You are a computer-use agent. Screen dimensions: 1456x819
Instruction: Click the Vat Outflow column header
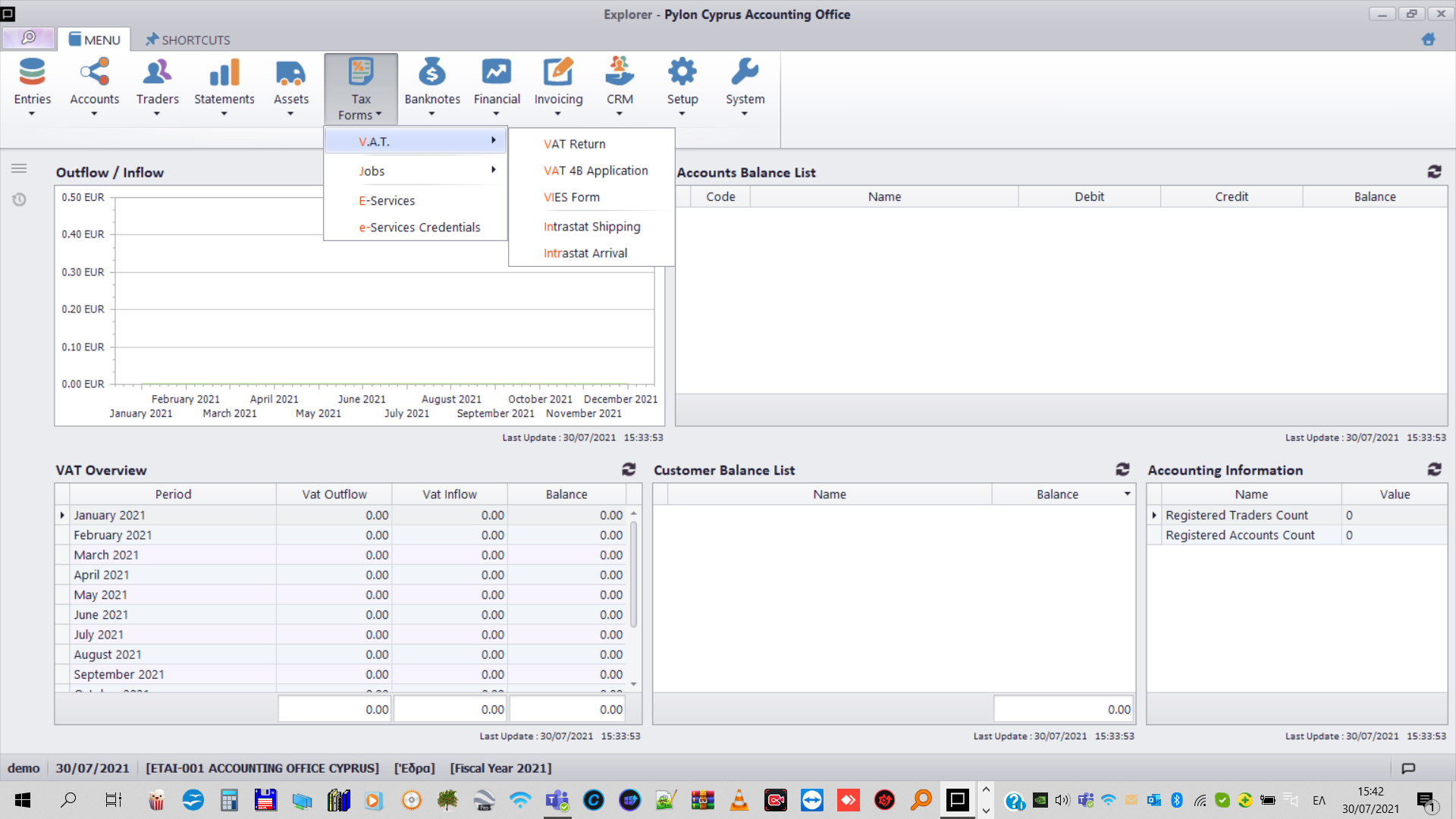click(x=334, y=494)
